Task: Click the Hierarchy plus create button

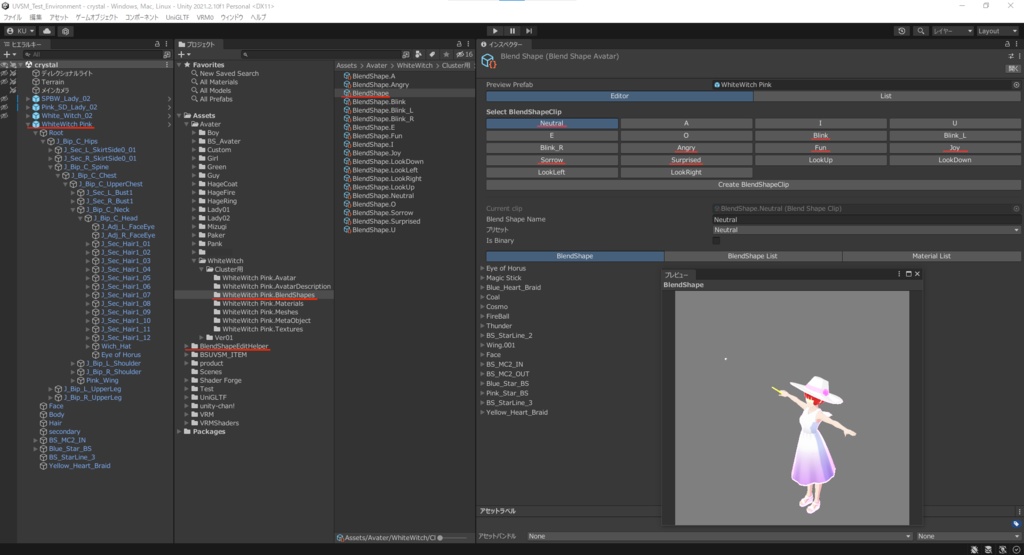Action: pyautogui.click(x=9, y=54)
